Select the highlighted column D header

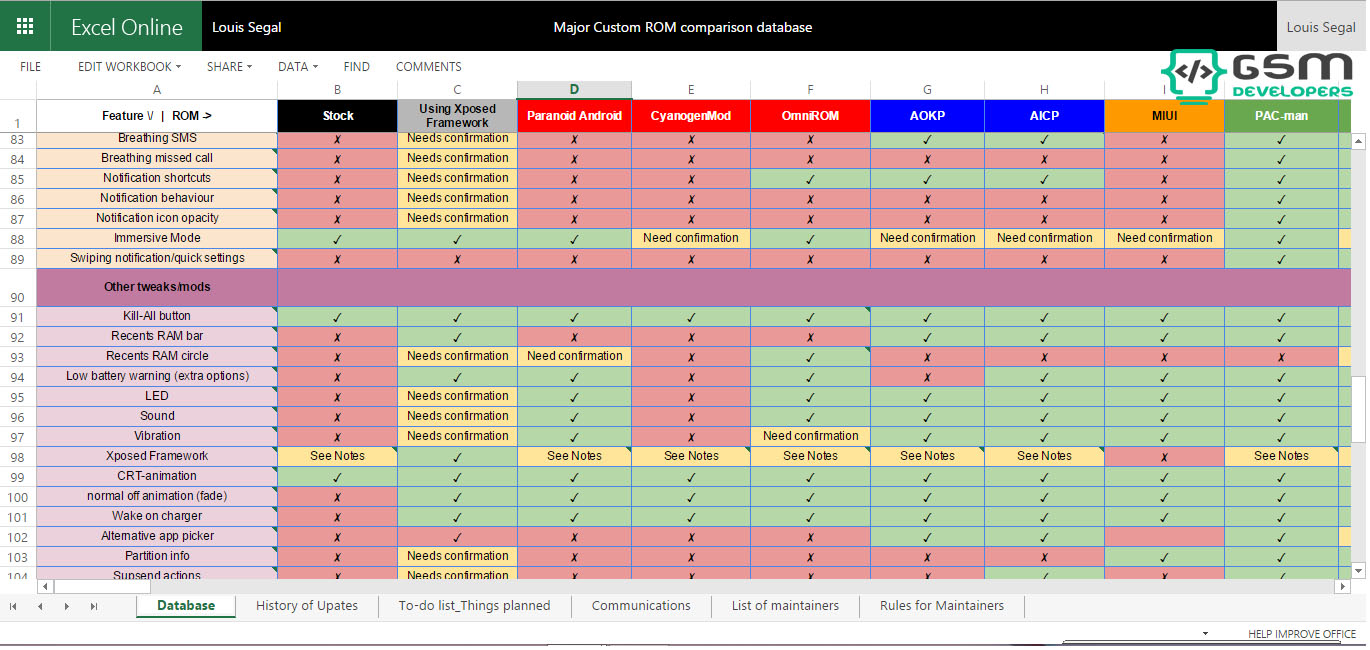tap(574, 90)
